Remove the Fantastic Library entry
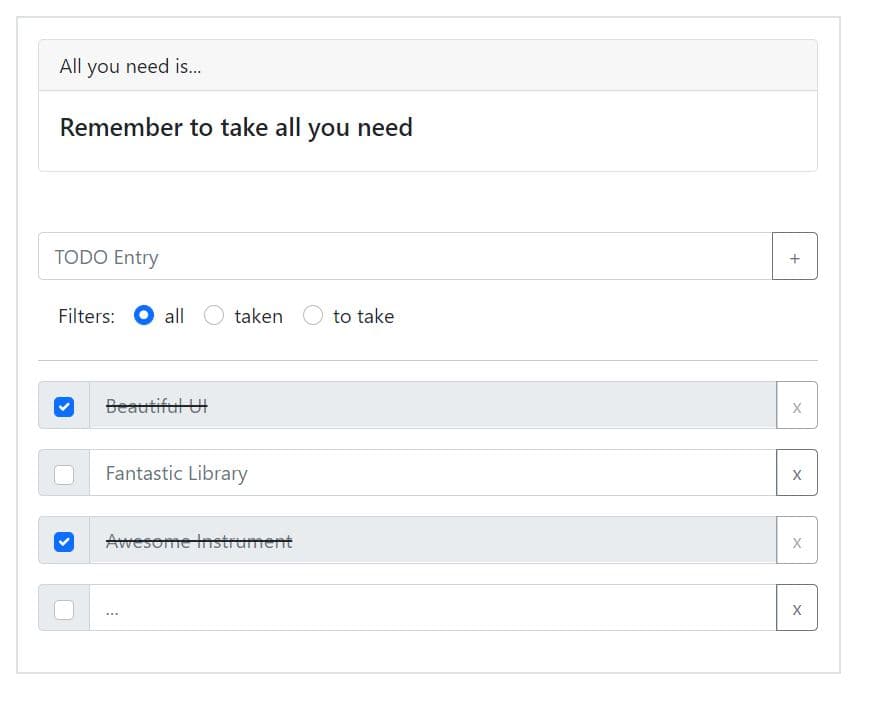Viewport: 877px width, 712px height. coord(796,473)
